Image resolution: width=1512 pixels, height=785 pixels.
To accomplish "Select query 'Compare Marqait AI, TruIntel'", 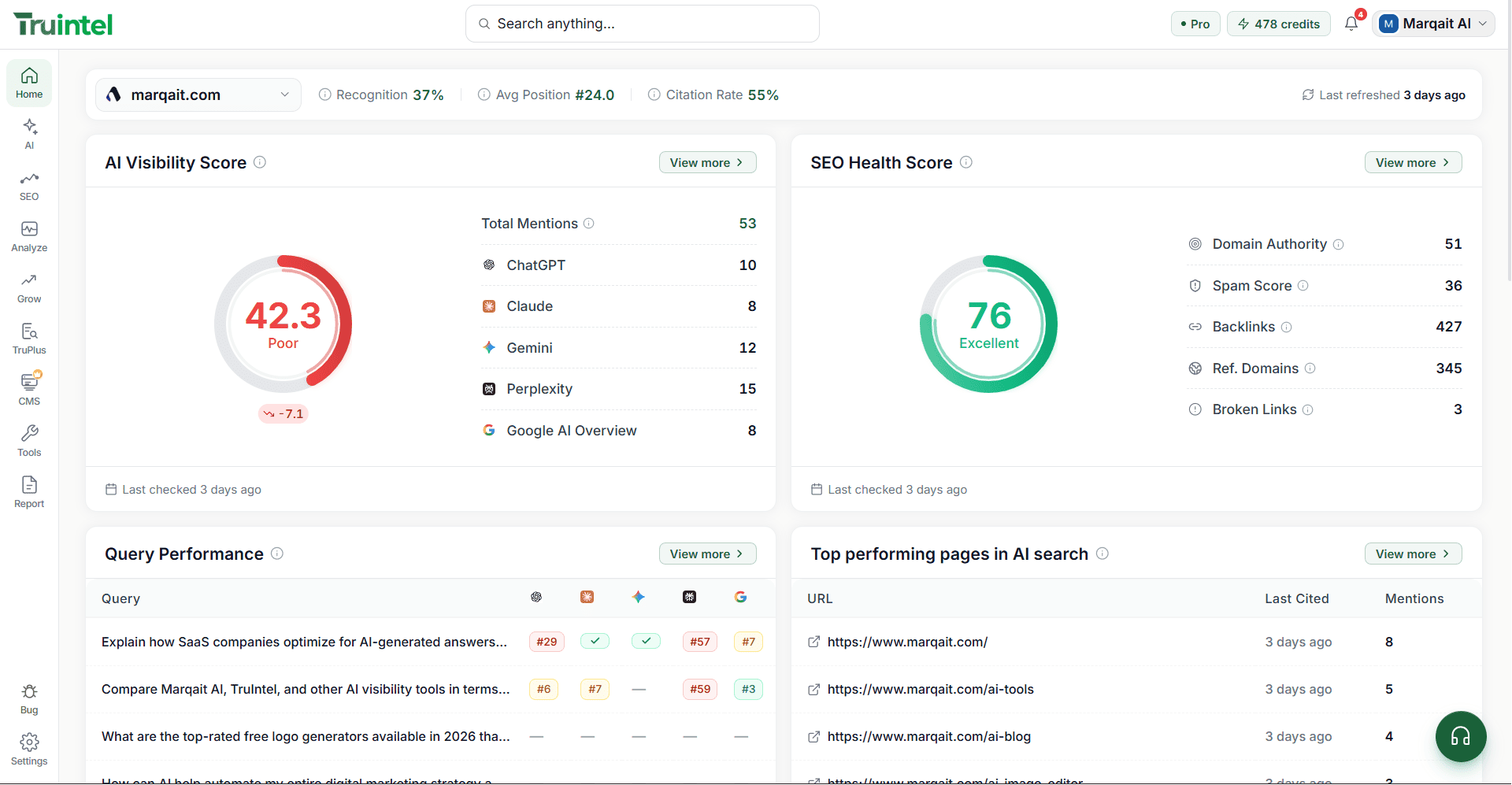I will [306, 690].
